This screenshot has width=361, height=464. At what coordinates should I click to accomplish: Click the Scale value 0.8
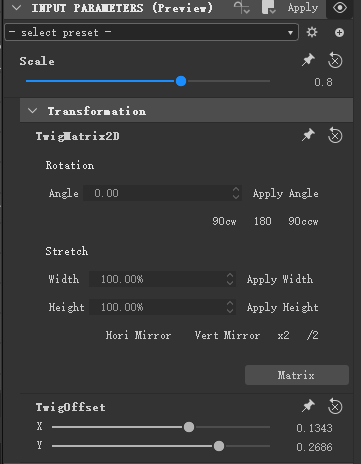323,82
